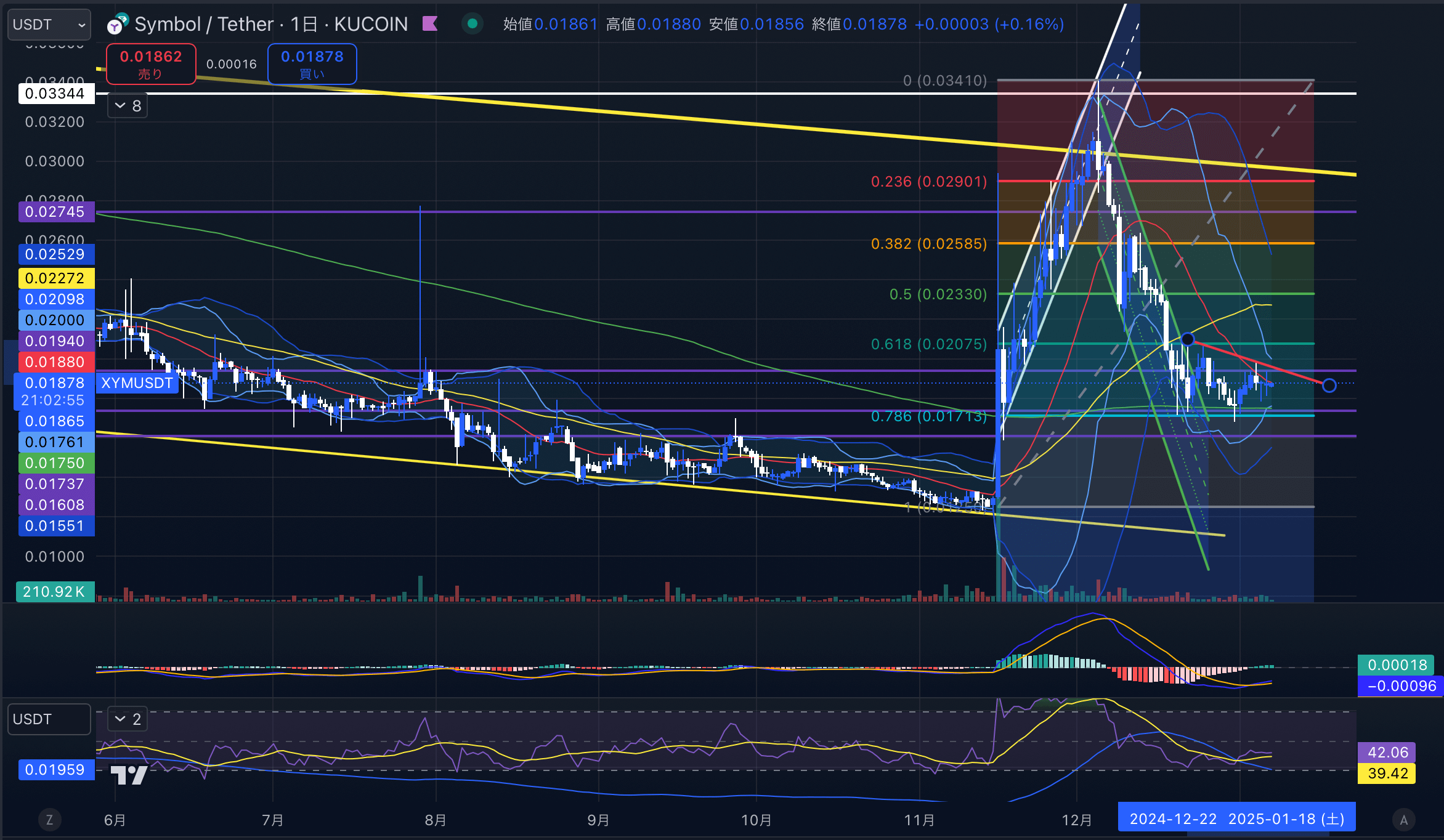Click the Z timezone button at bottom left
This screenshot has width=1444, height=840.
tap(49, 820)
